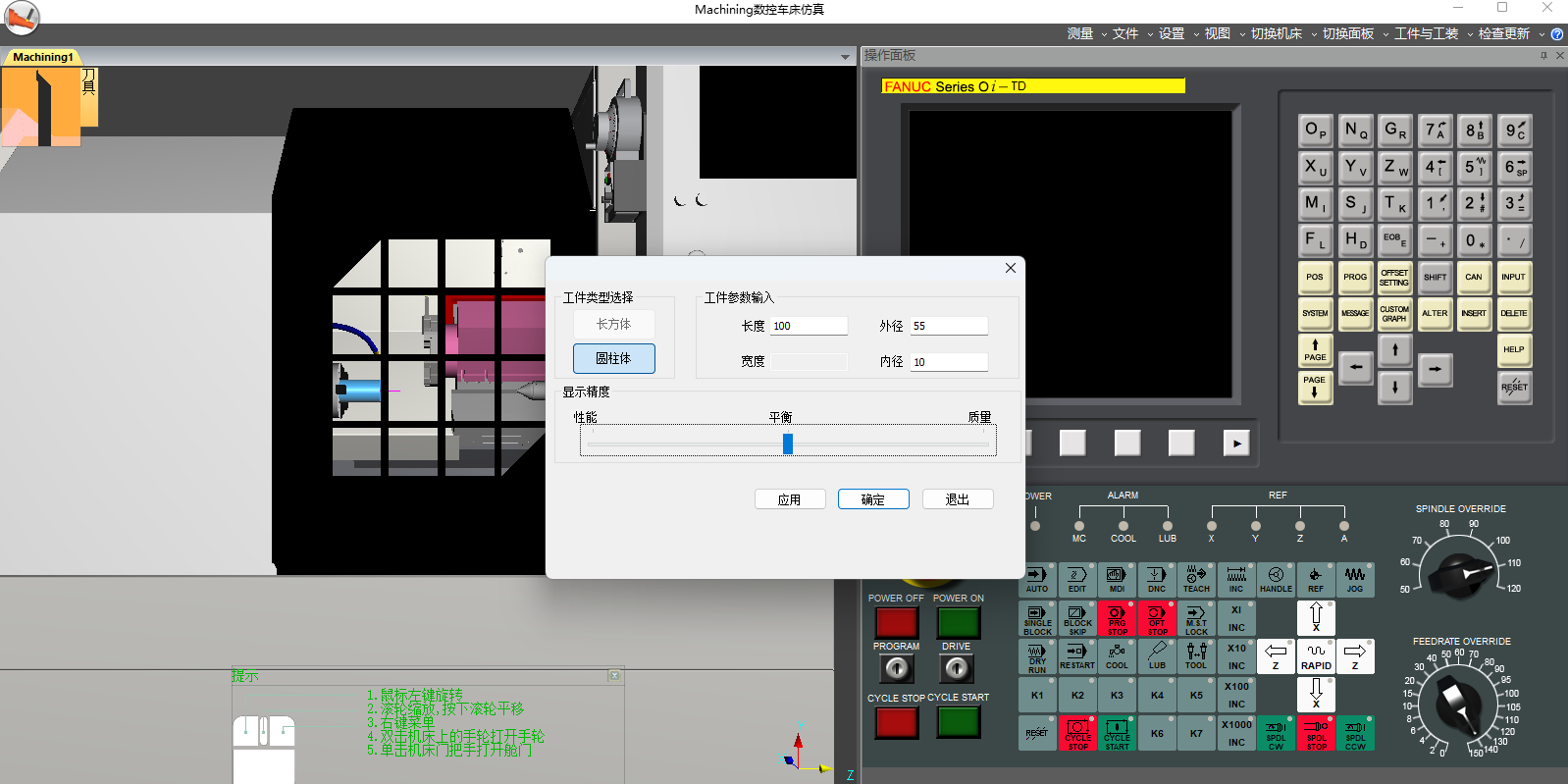Viewport: 1568px width, 784px height.
Task: Toggle SINGLE BLOCK mode
Action: pyautogui.click(x=1037, y=618)
